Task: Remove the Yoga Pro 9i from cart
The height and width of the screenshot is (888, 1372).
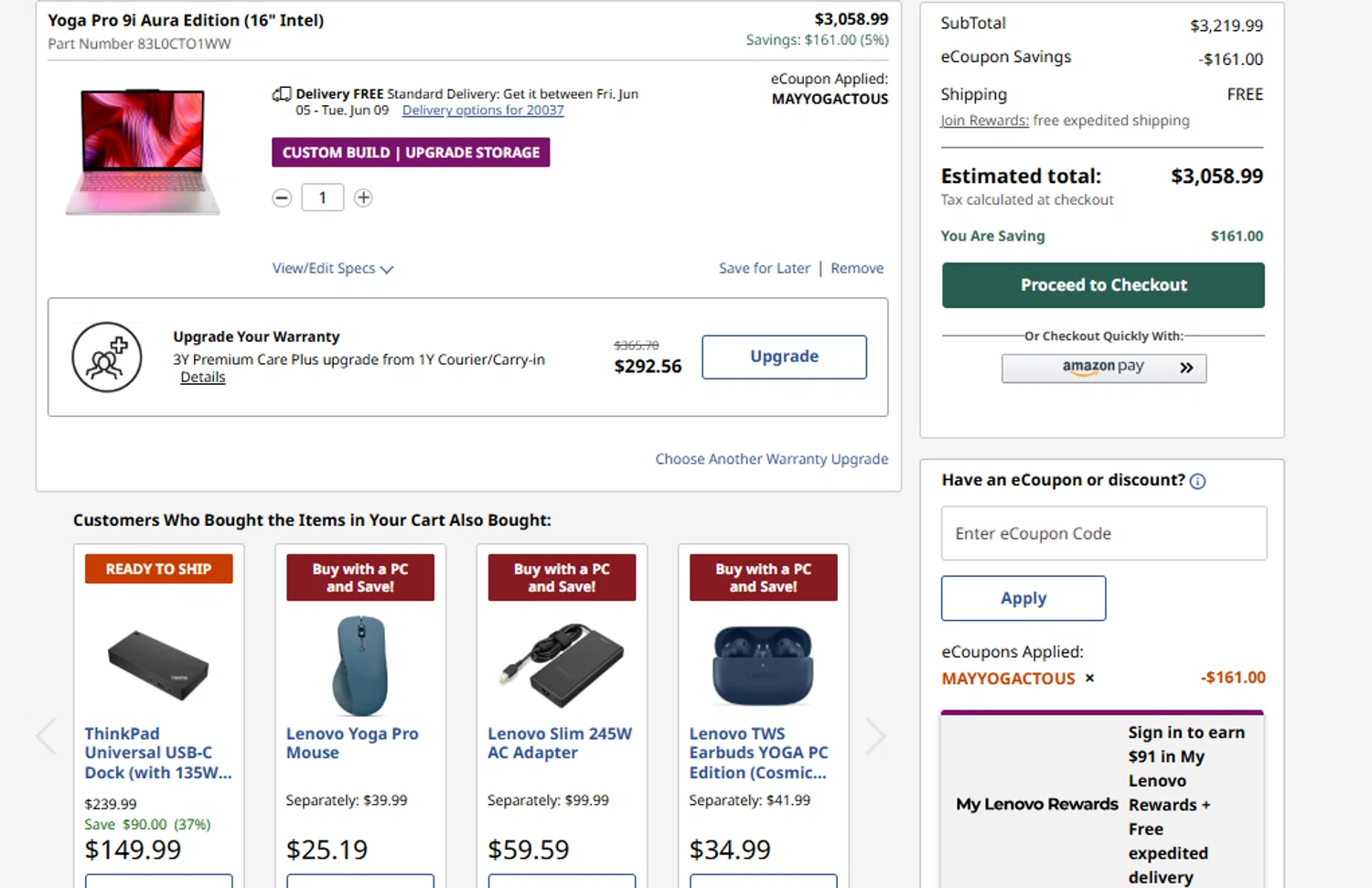Action: click(x=857, y=268)
